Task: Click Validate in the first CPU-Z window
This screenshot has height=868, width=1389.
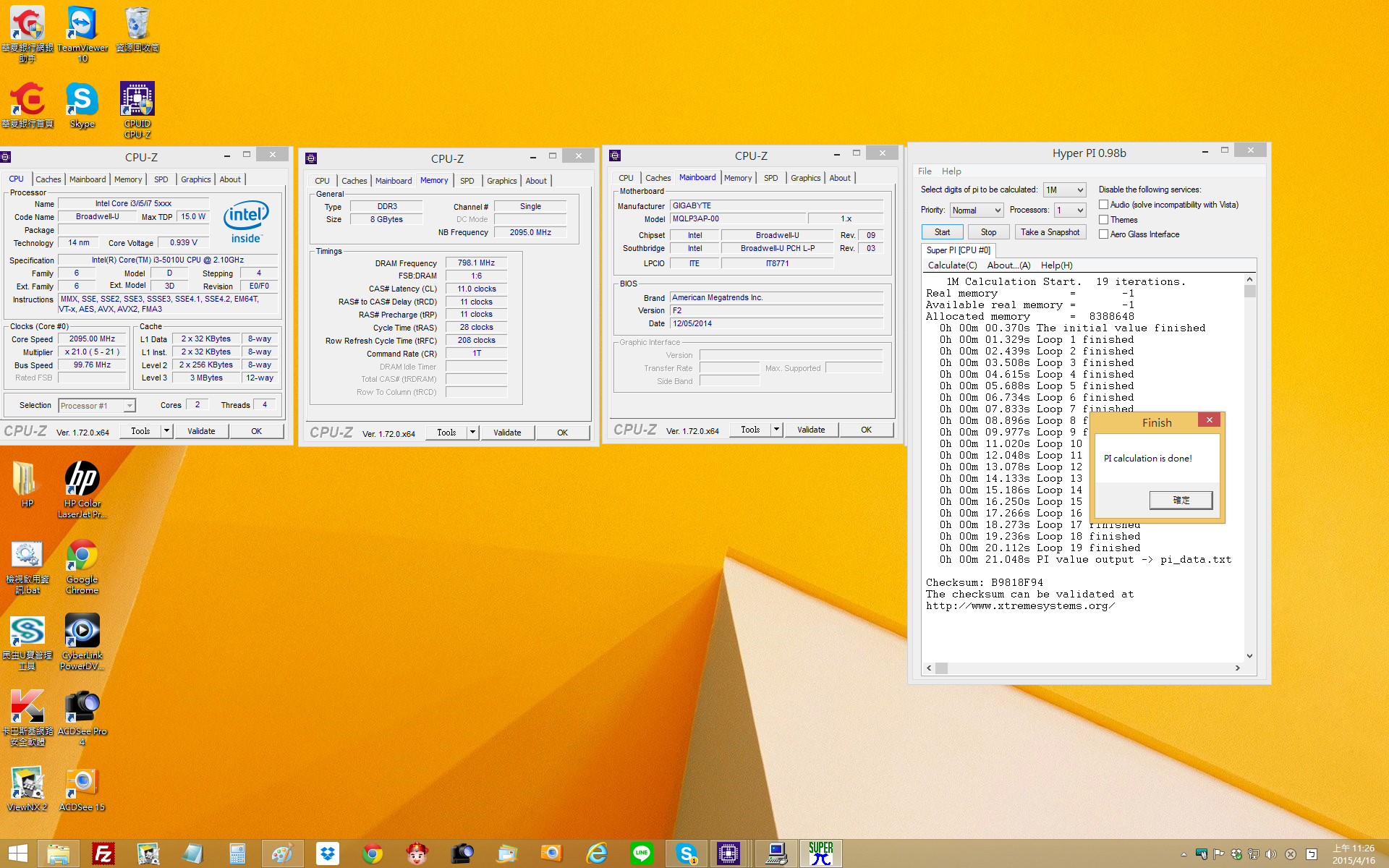Action: [x=201, y=431]
